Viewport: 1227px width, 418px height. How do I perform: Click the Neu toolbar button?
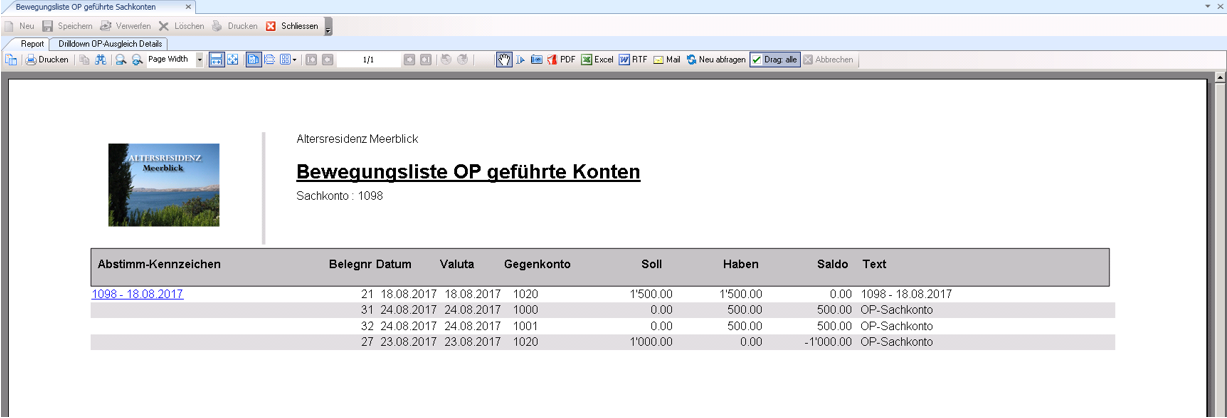click(x=20, y=26)
